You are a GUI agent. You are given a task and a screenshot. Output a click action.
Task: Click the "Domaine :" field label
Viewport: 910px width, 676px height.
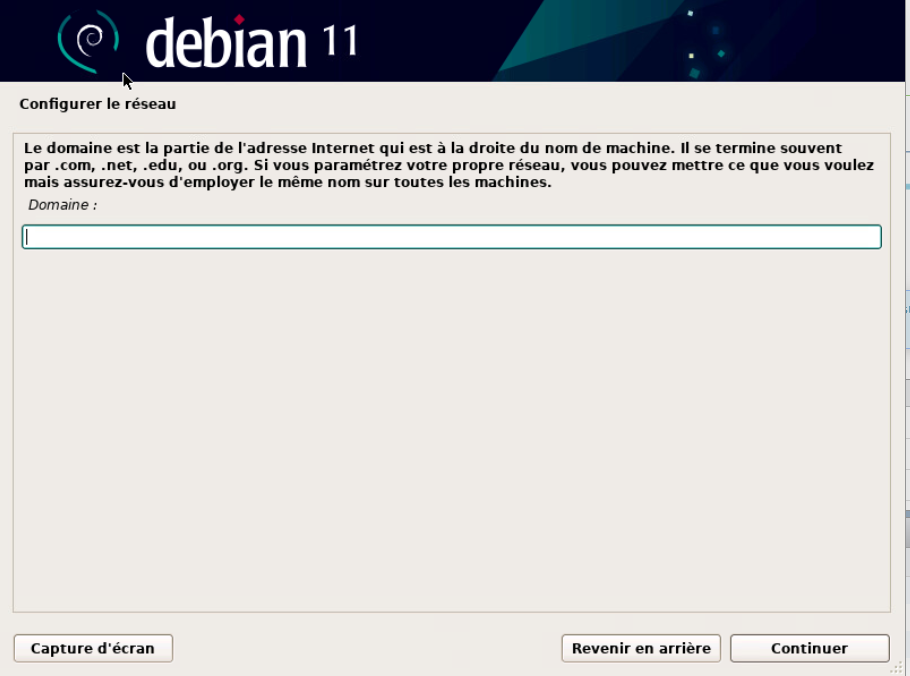[62, 205]
